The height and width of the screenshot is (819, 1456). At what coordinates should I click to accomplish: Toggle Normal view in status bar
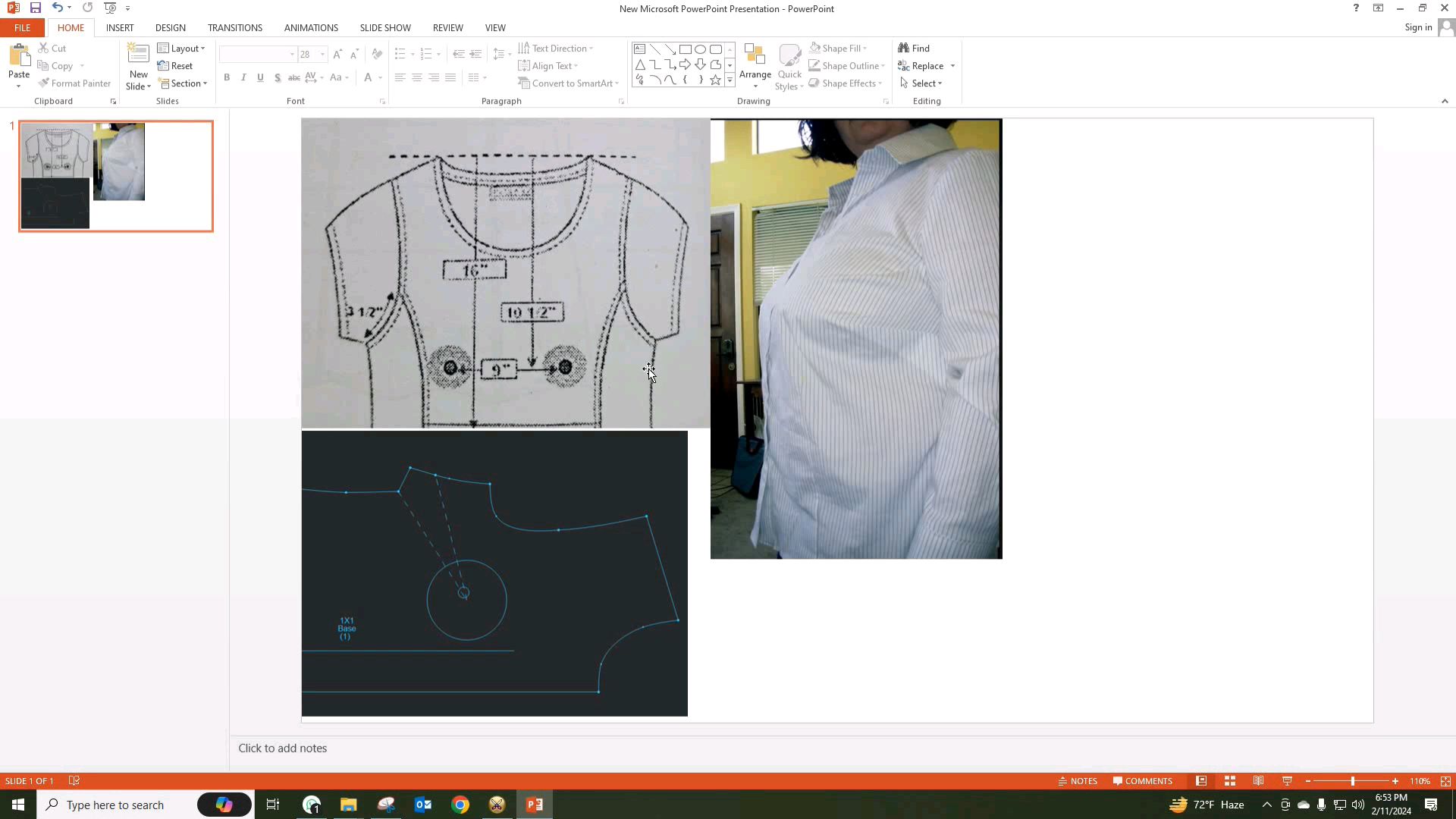pyautogui.click(x=1201, y=781)
